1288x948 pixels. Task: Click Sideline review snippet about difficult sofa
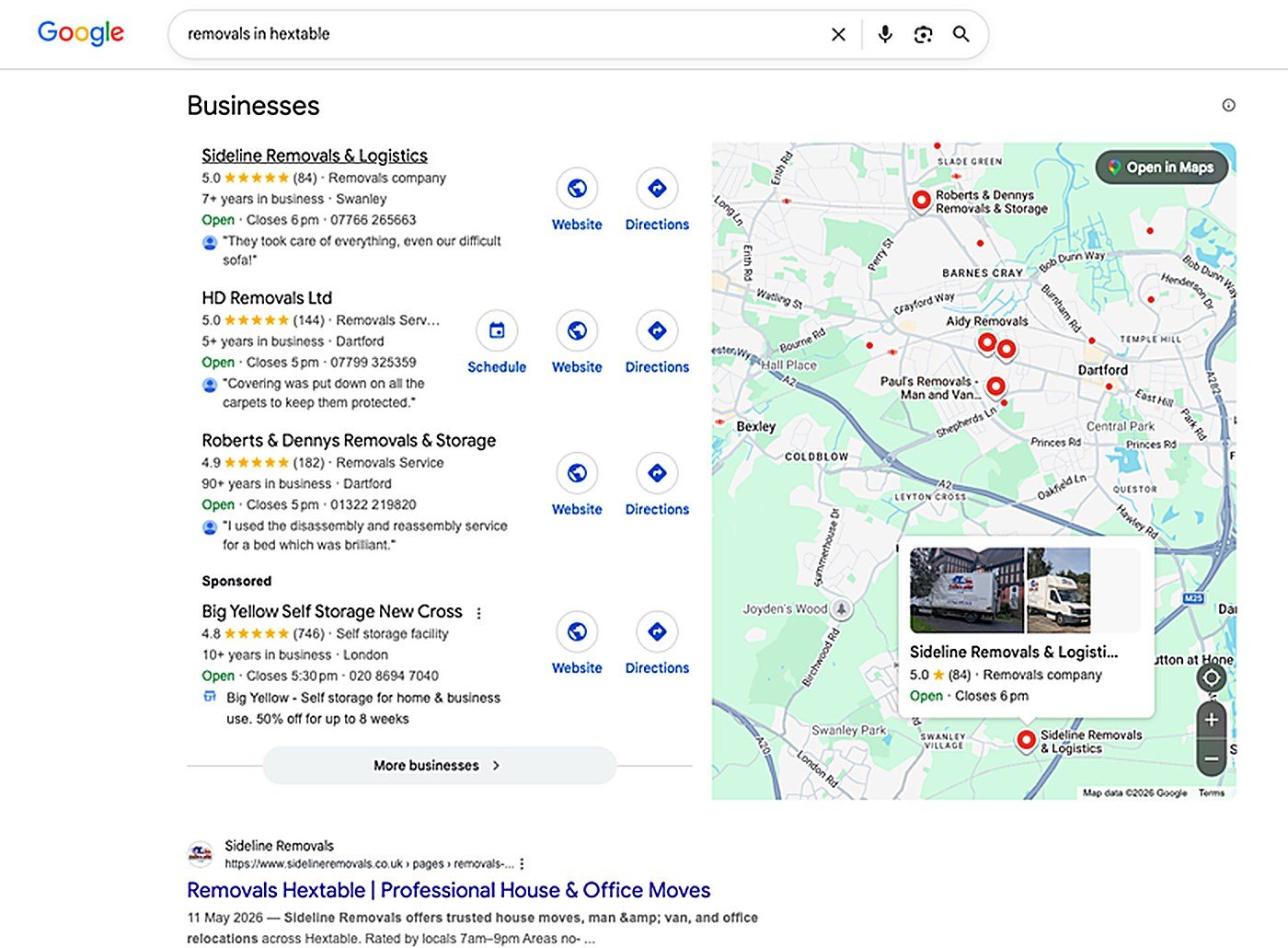362,250
